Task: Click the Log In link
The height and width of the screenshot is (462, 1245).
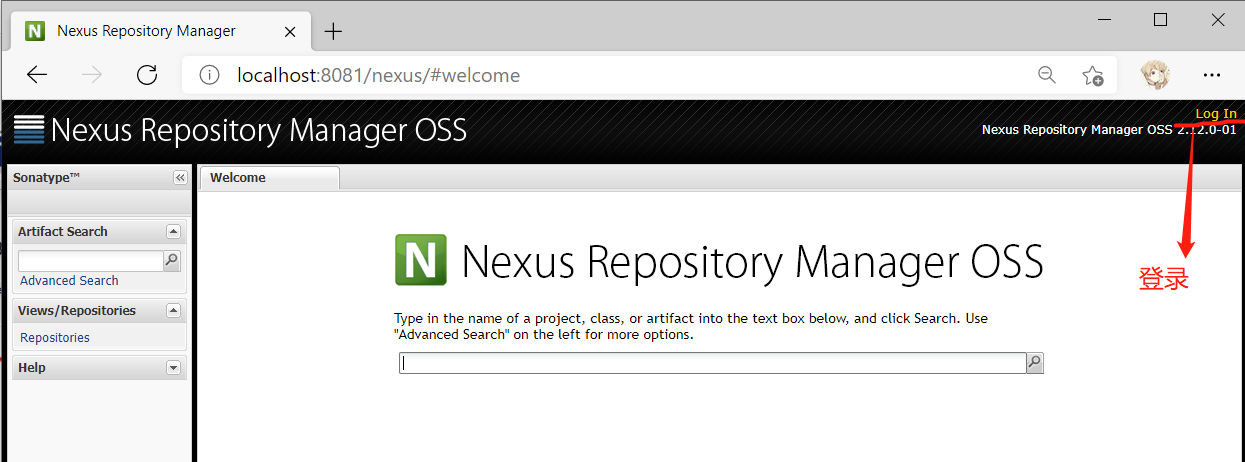Action: click(1216, 114)
